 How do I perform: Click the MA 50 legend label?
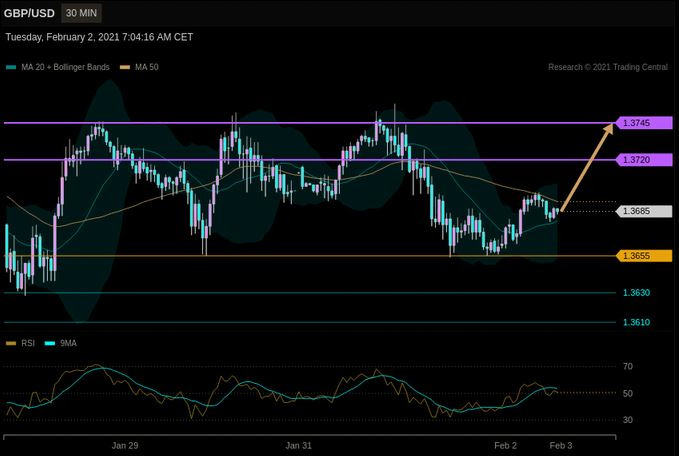pyautogui.click(x=147, y=67)
